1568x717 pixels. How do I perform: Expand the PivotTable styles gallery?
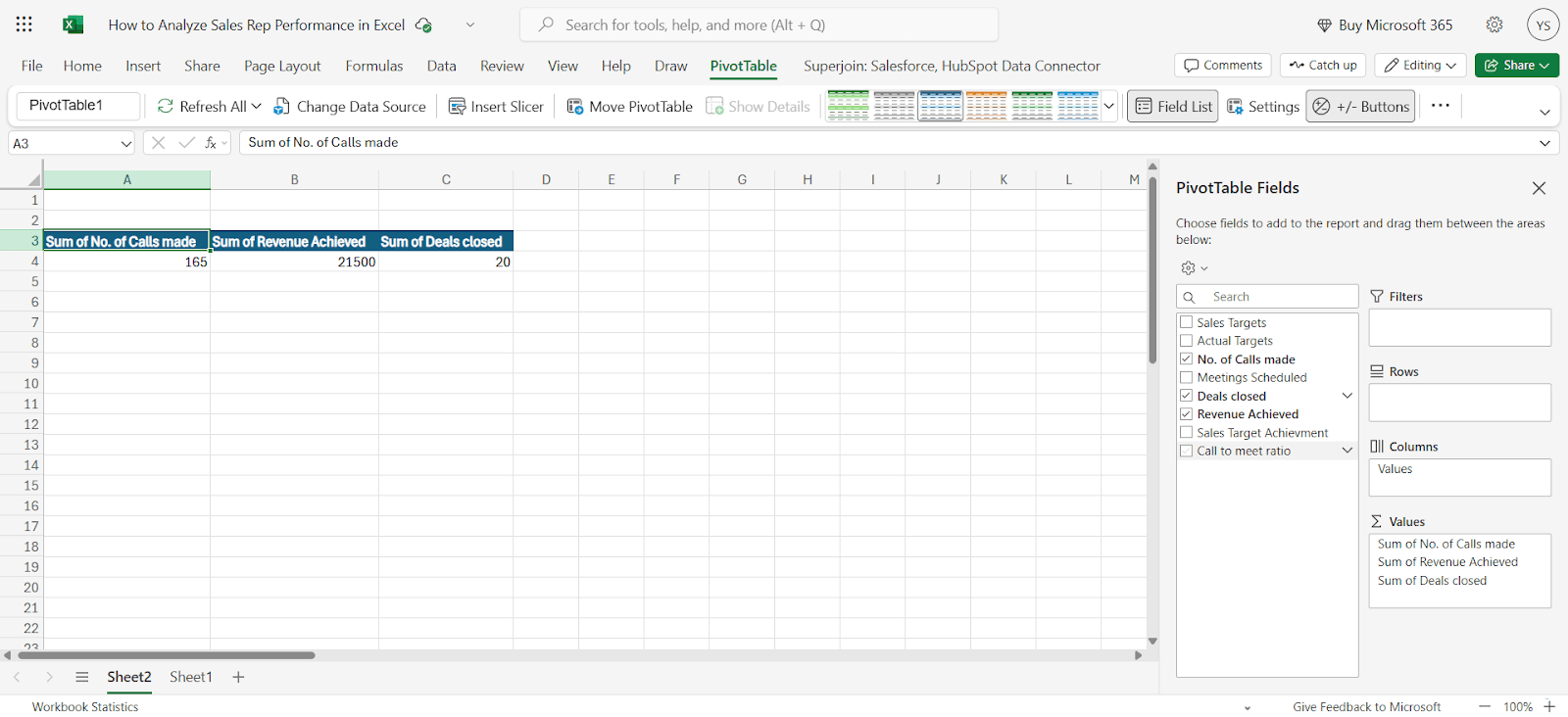coord(1109,106)
